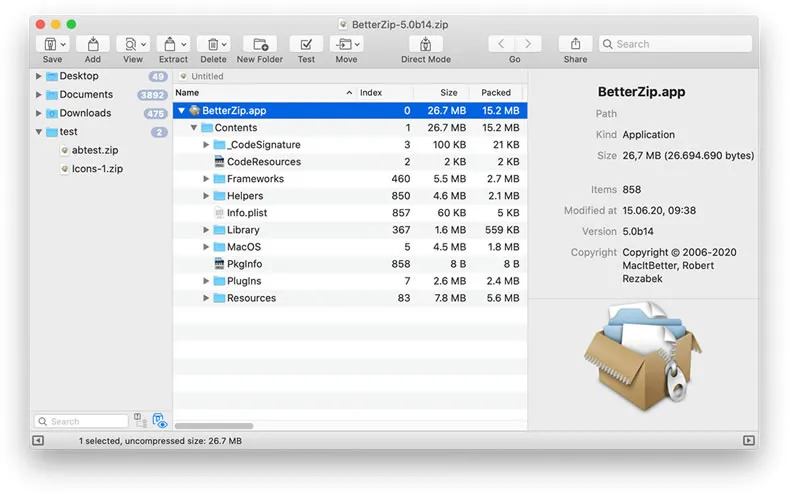Image resolution: width=788 pixels, height=493 pixels.
Task: Click the Frameworks folder icon
Action: (x=219, y=179)
